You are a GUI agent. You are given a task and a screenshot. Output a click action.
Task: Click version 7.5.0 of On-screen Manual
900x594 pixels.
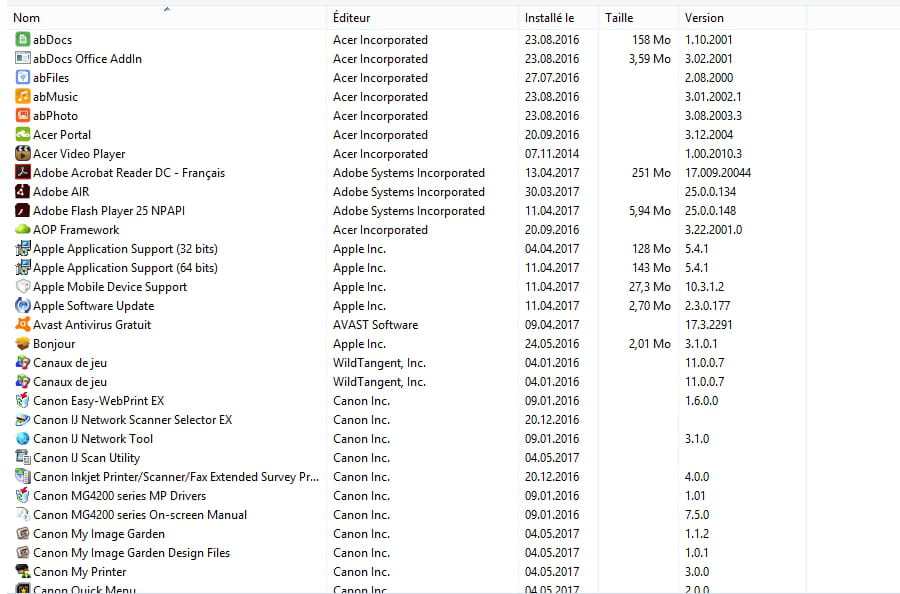click(697, 515)
